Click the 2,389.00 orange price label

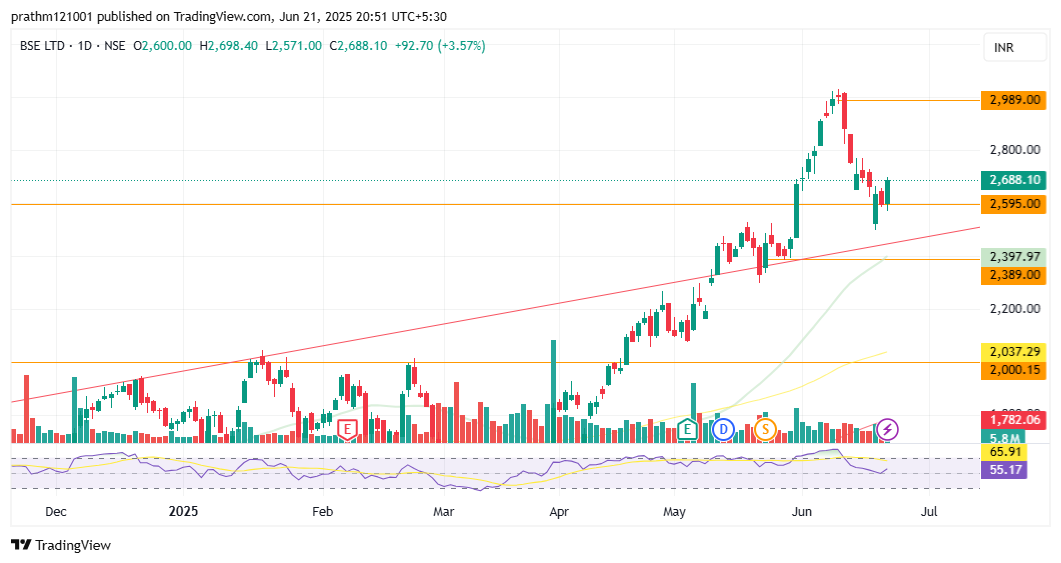click(1014, 275)
